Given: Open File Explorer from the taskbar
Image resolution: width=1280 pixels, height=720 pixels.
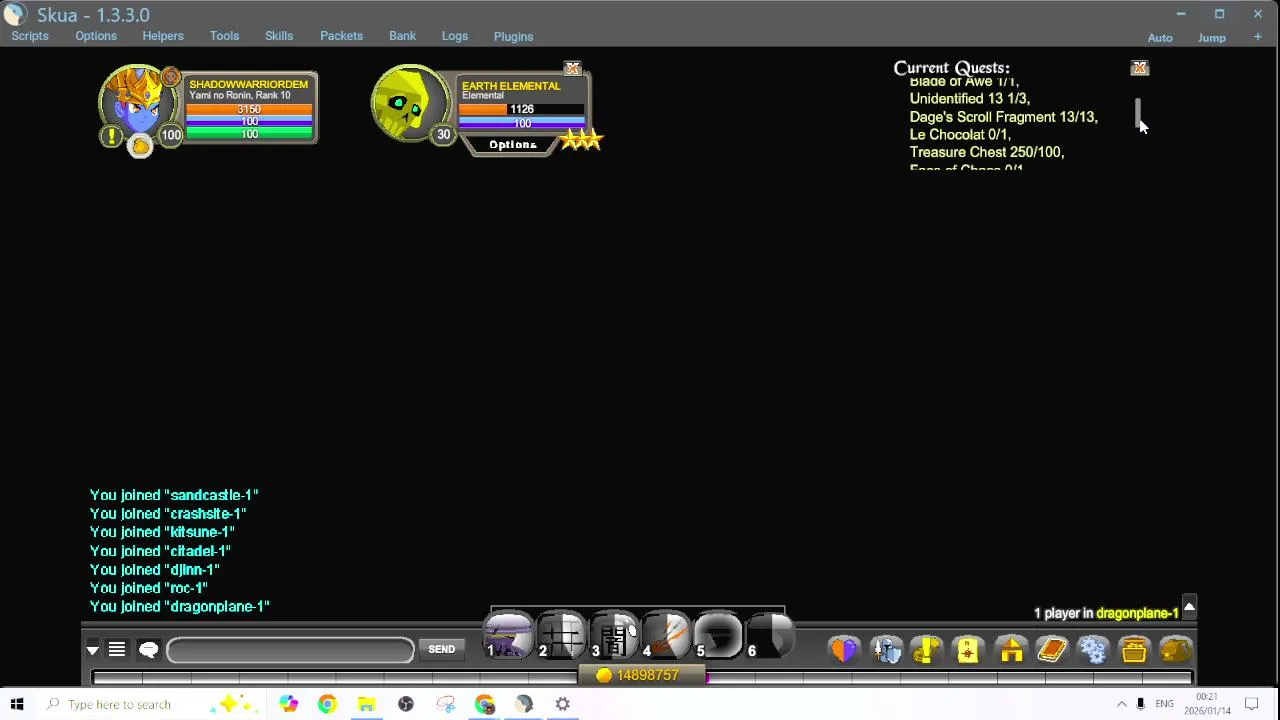Looking at the screenshot, I should click(366, 704).
